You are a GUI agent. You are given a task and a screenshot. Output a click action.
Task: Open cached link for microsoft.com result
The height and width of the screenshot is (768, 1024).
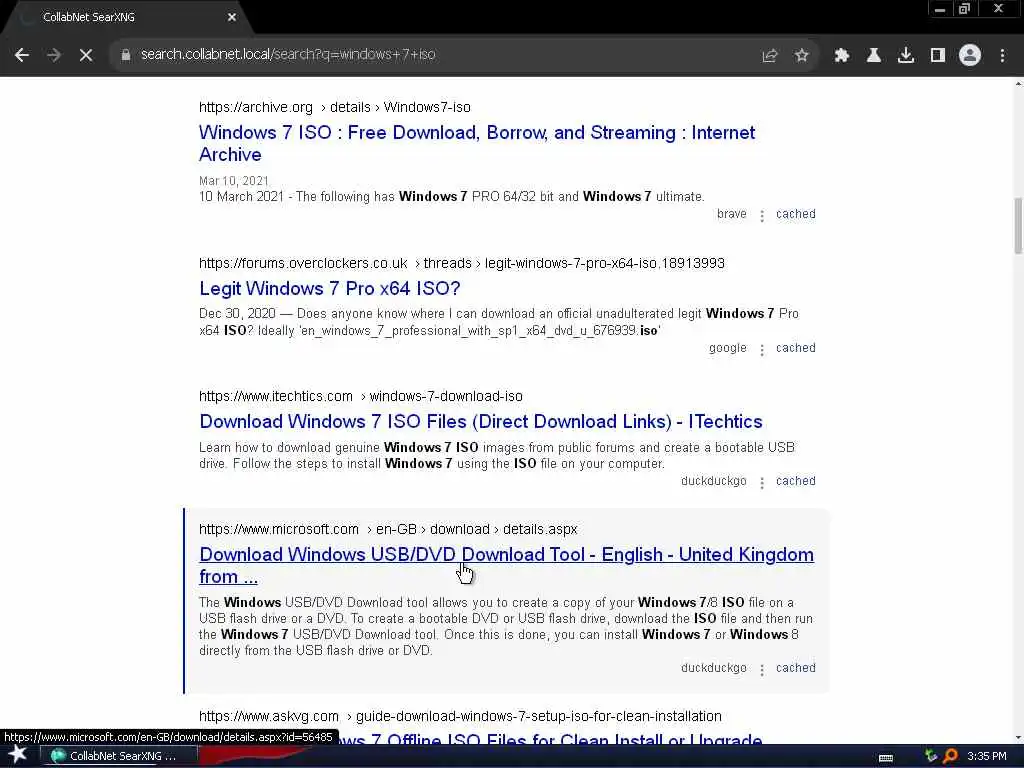795,668
